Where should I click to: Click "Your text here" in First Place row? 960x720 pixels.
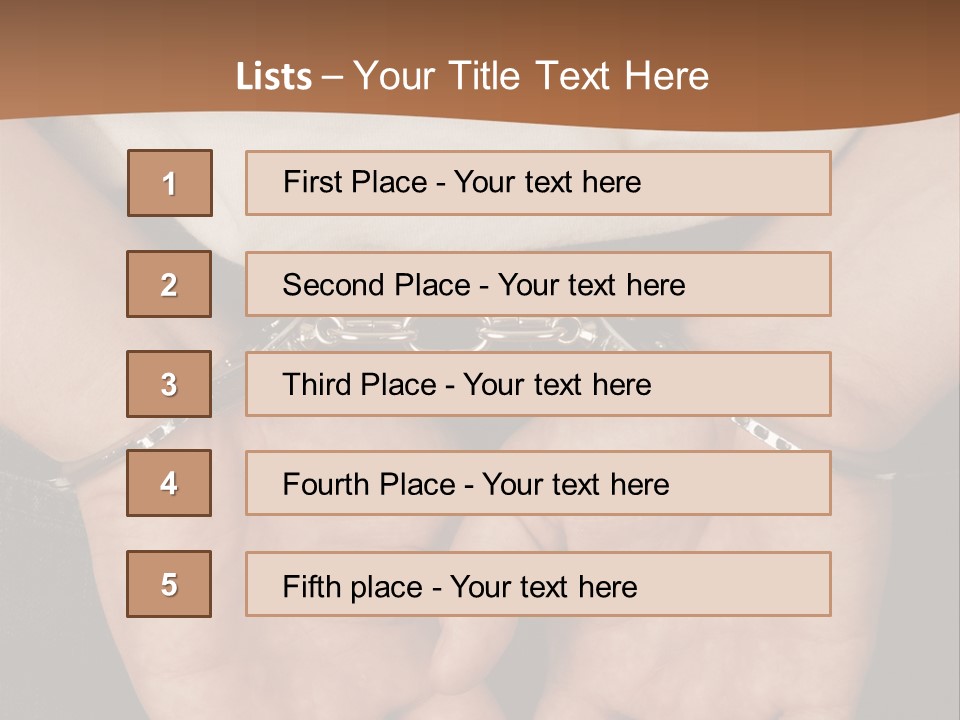coord(547,182)
